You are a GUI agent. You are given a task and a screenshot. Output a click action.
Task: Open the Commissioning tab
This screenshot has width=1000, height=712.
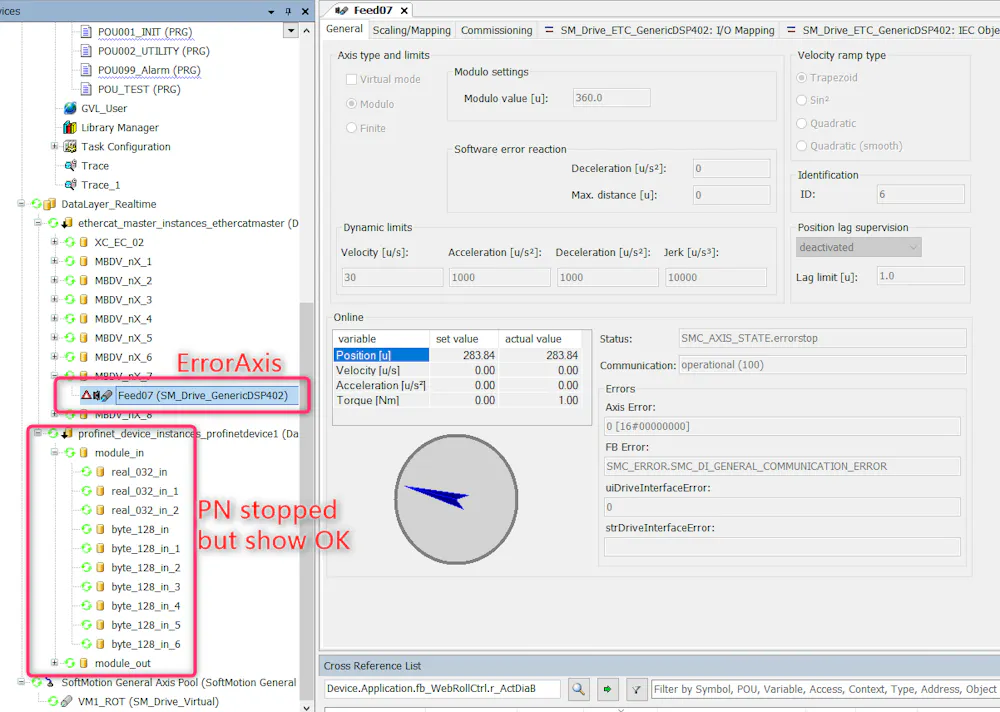496,30
